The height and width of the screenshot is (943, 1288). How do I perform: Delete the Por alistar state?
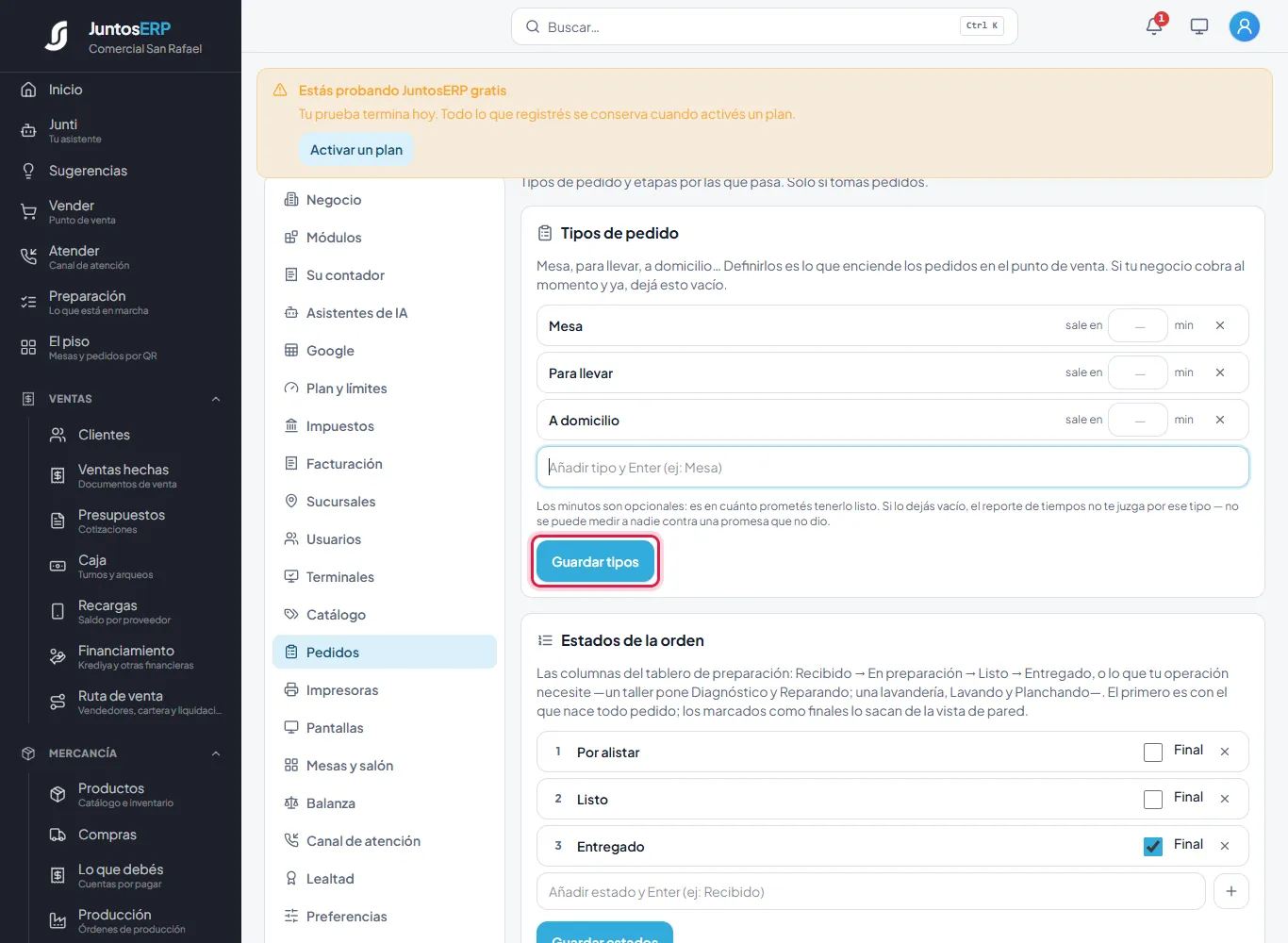(x=1225, y=752)
